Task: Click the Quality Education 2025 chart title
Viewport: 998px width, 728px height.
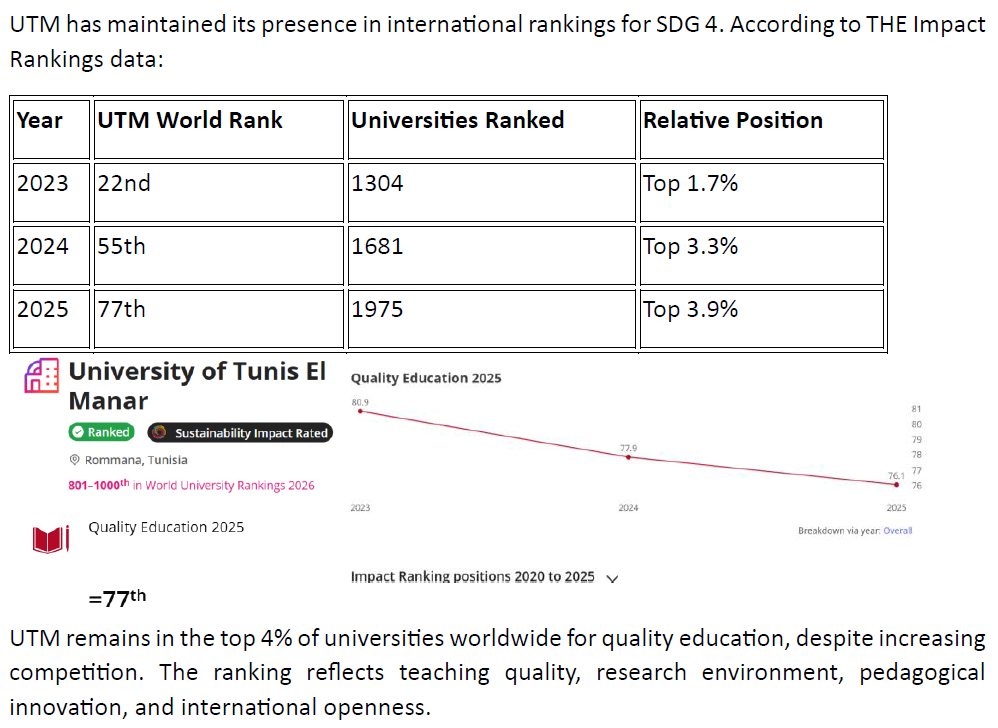Action: pyautogui.click(x=426, y=378)
